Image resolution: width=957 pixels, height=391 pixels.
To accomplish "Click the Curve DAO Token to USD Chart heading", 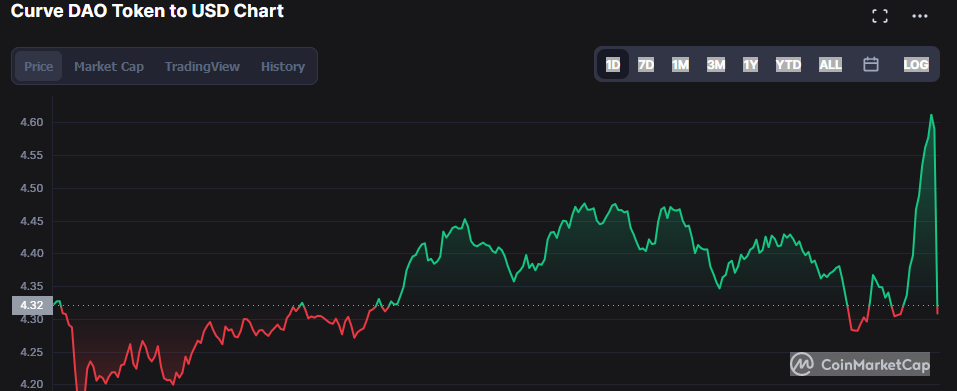I will point(147,10).
